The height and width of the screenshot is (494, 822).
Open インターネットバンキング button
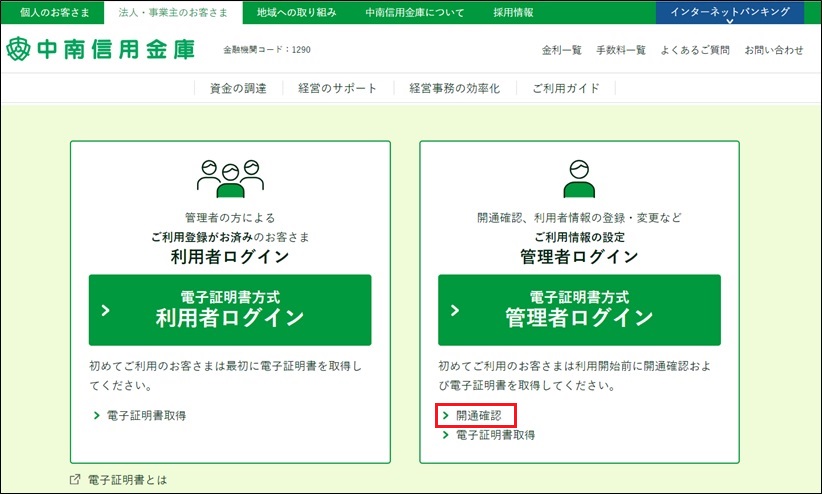(729, 12)
